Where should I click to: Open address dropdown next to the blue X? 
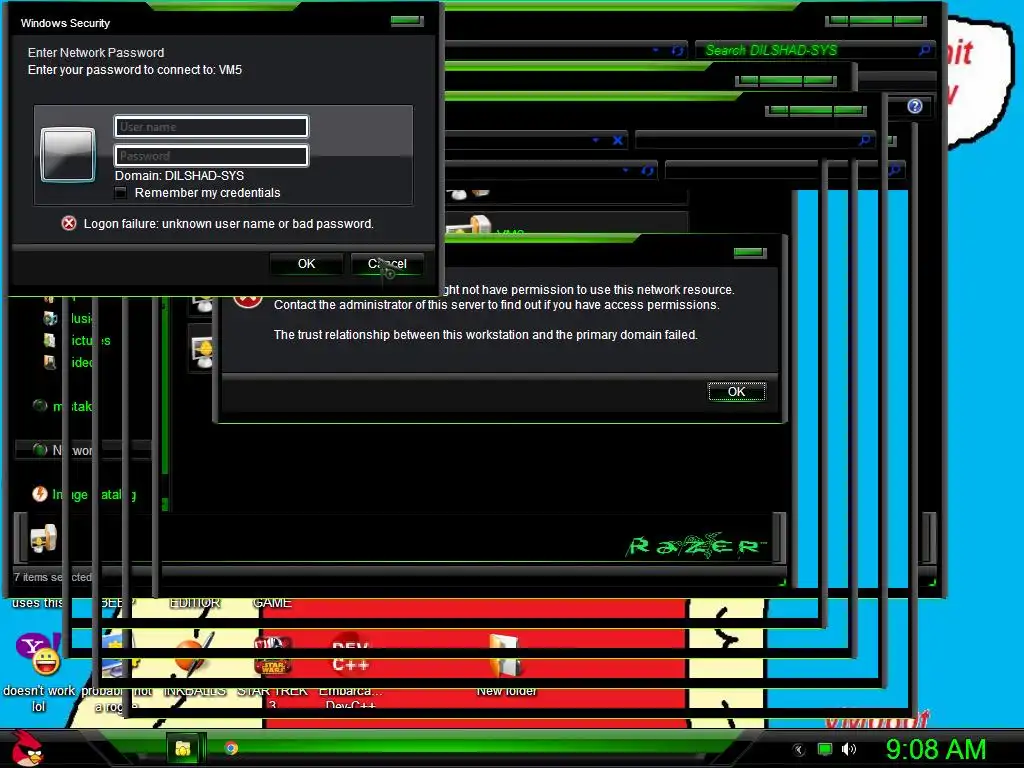tap(596, 140)
